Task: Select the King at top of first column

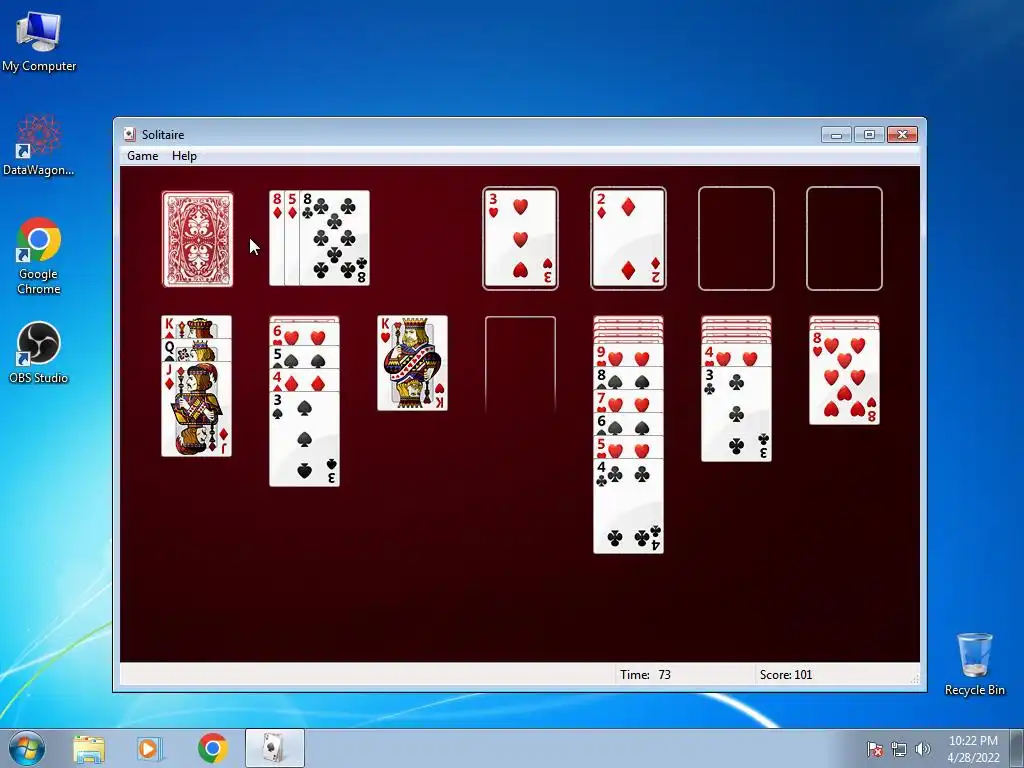Action: (x=197, y=327)
